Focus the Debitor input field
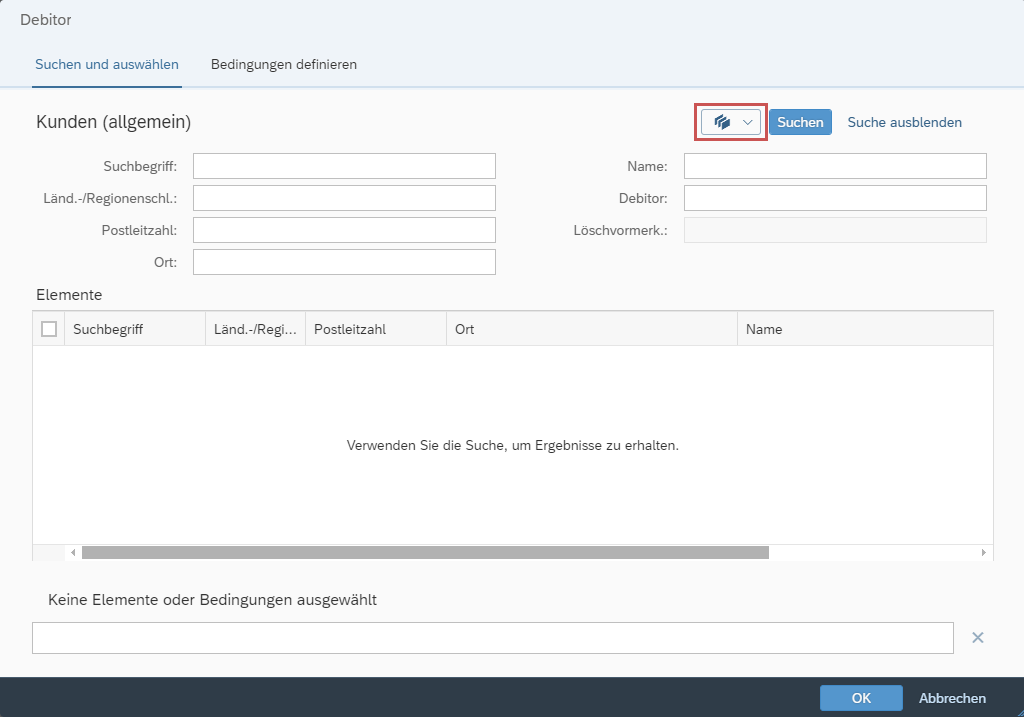Viewport: 1024px width, 717px height. (x=835, y=198)
